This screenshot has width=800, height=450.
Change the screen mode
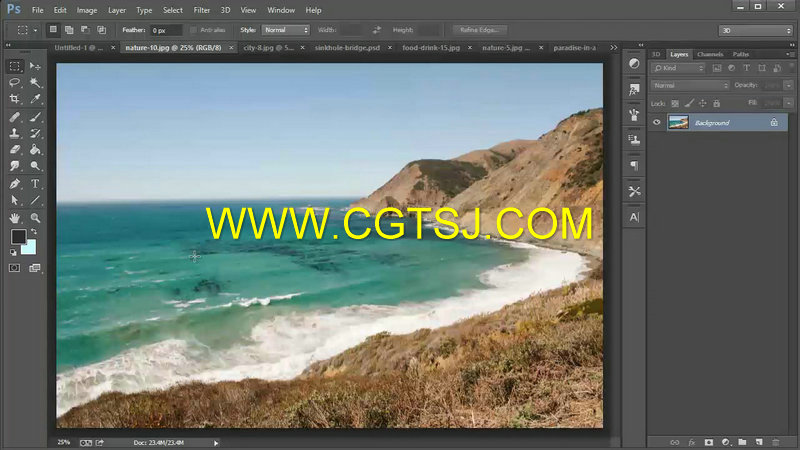[x=35, y=268]
